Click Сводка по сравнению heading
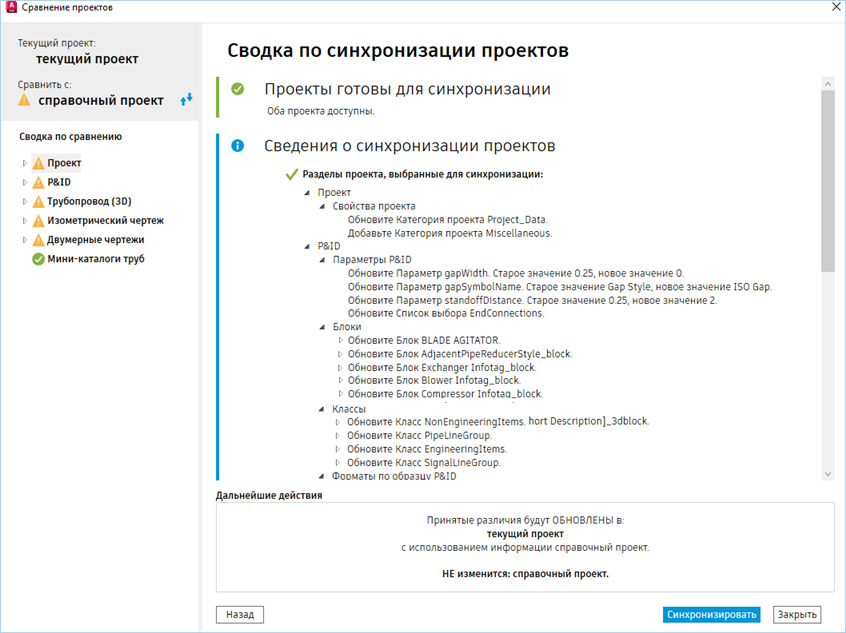 tap(71, 137)
